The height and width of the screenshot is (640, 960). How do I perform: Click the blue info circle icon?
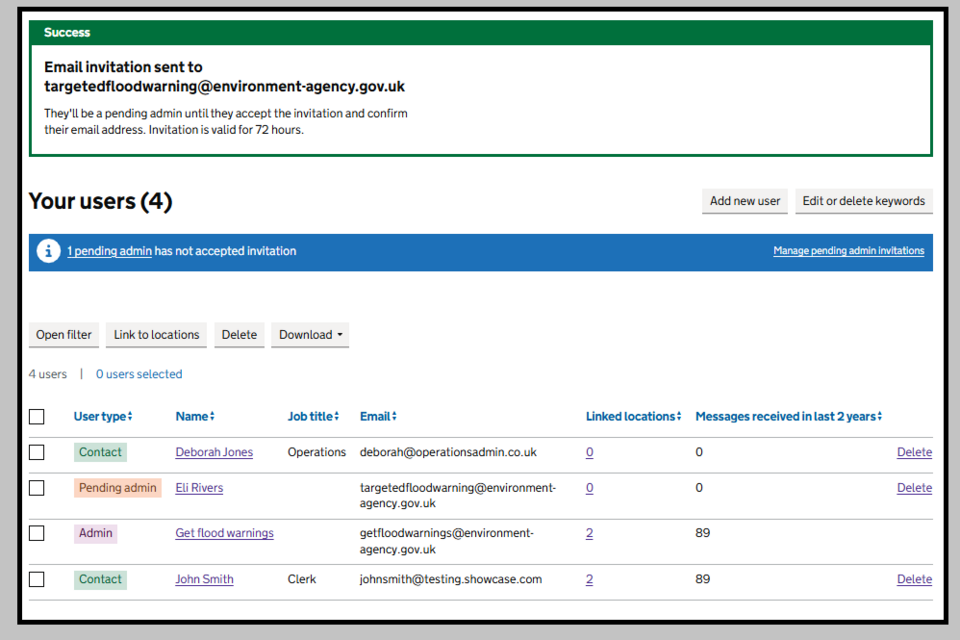coord(49,251)
